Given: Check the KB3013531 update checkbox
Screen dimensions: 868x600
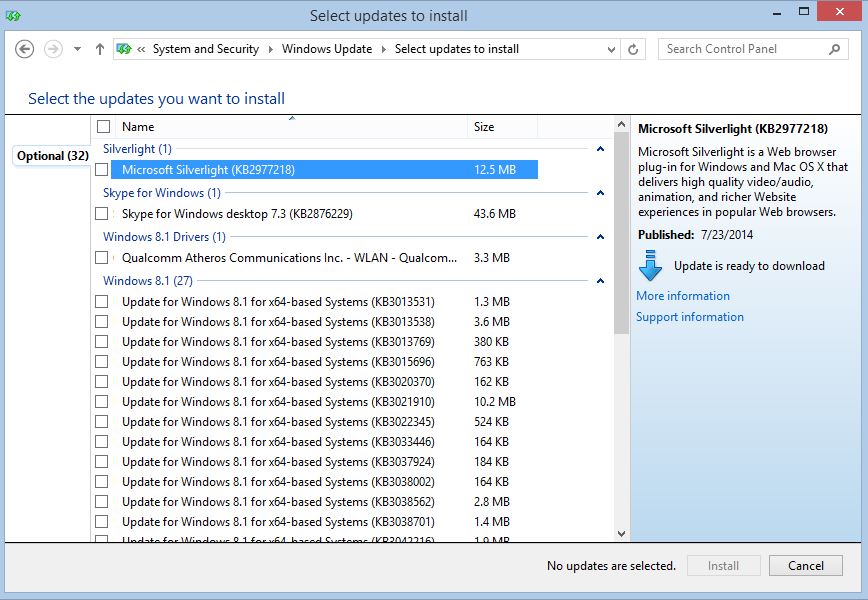Looking at the screenshot, I should click(x=102, y=302).
